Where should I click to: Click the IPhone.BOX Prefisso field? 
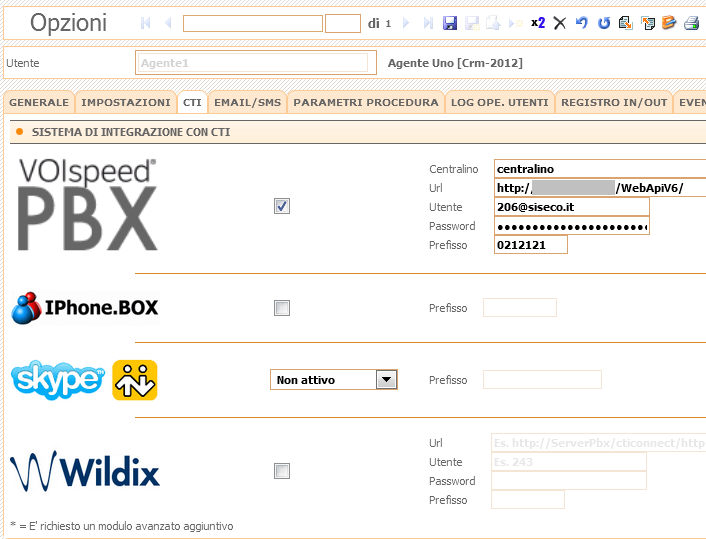(520, 308)
